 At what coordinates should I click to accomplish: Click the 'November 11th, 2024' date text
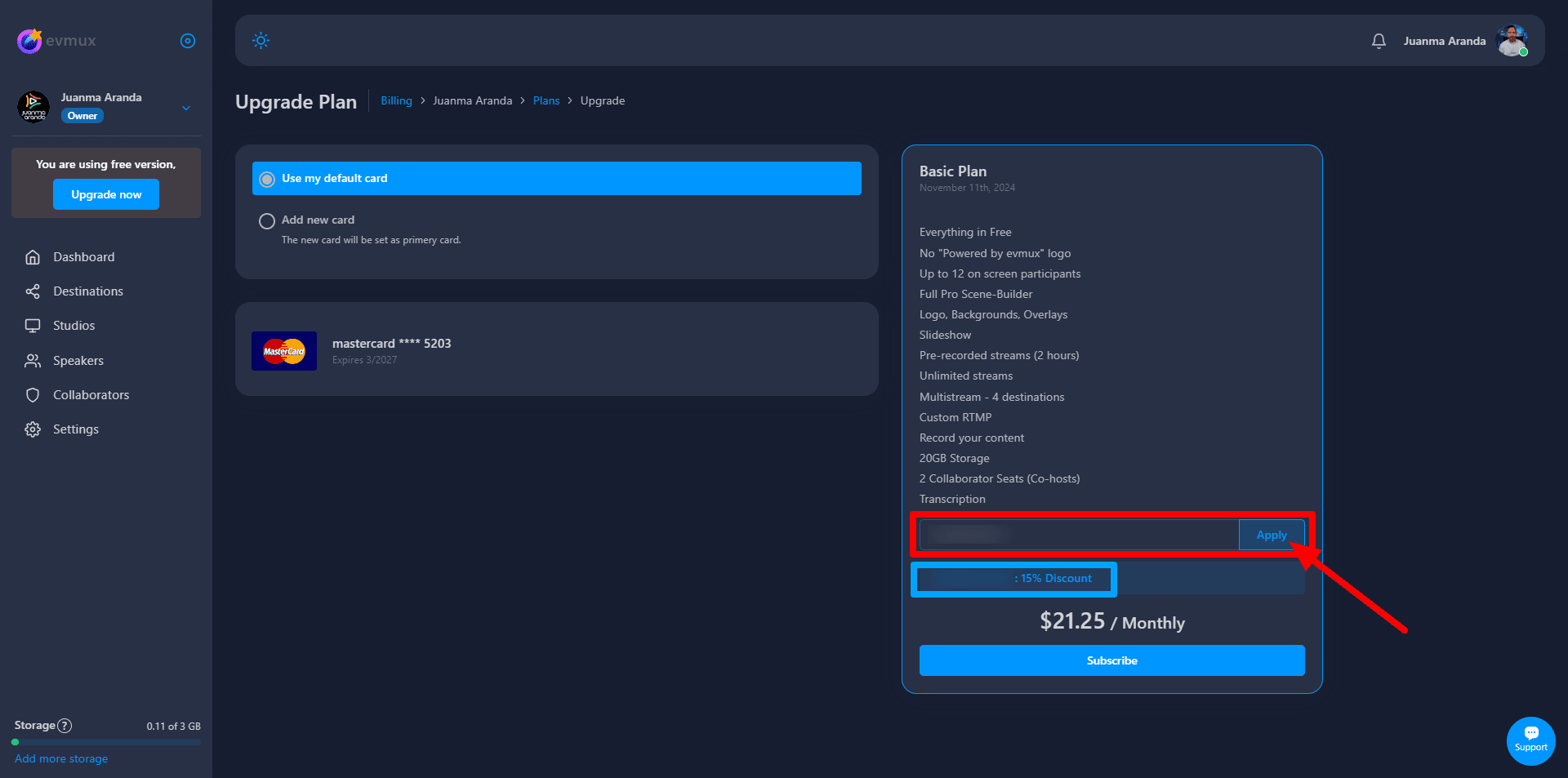coord(968,188)
